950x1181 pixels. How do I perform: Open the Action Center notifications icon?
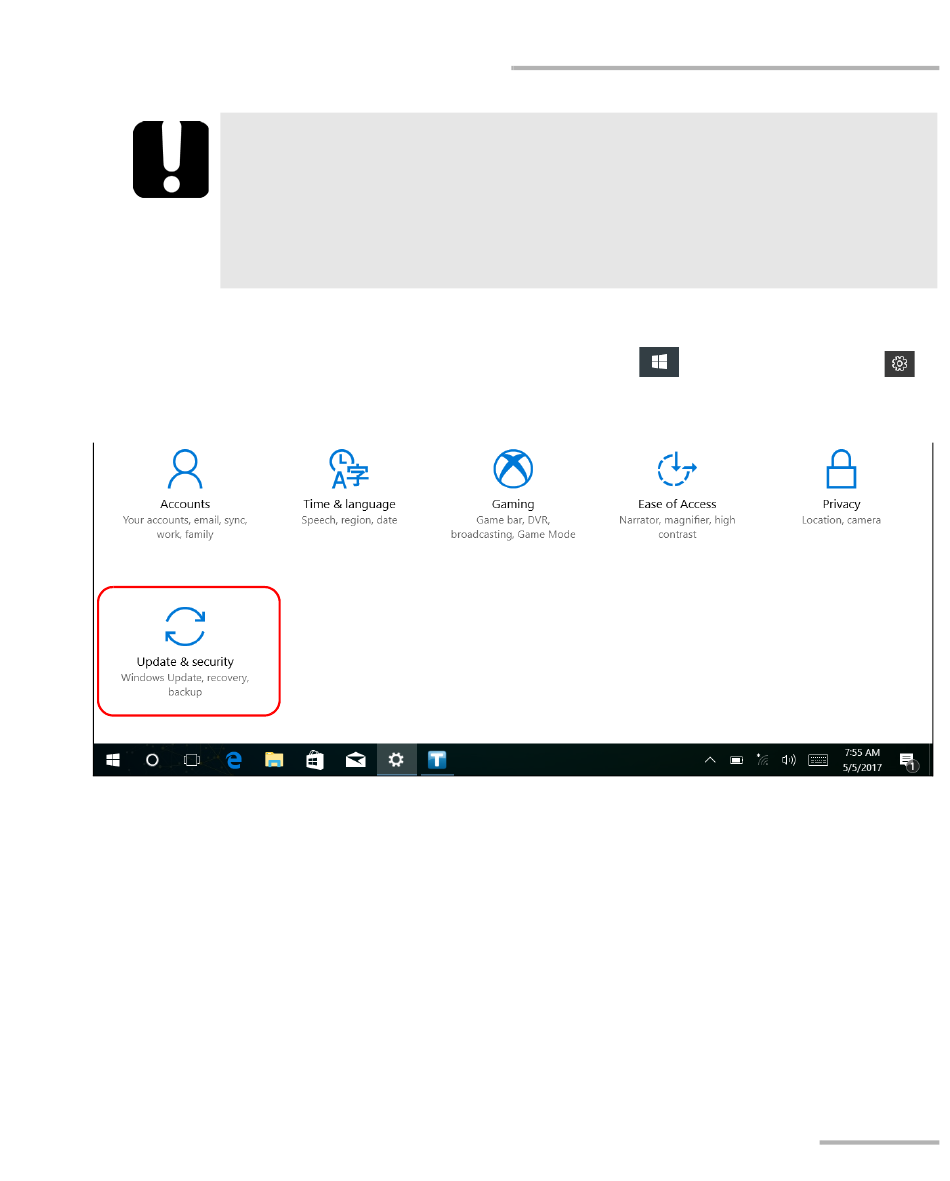(909, 761)
